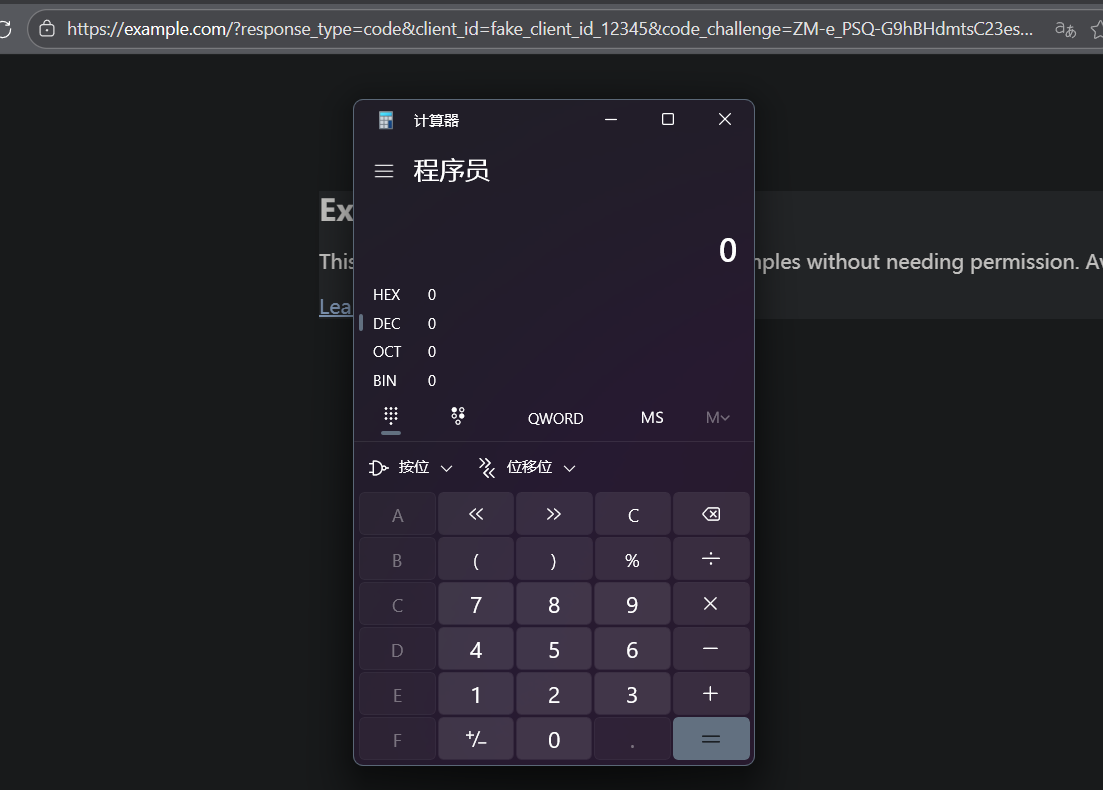The height and width of the screenshot is (790, 1103).
Task: Click inside the browser address bar
Action: point(500,28)
